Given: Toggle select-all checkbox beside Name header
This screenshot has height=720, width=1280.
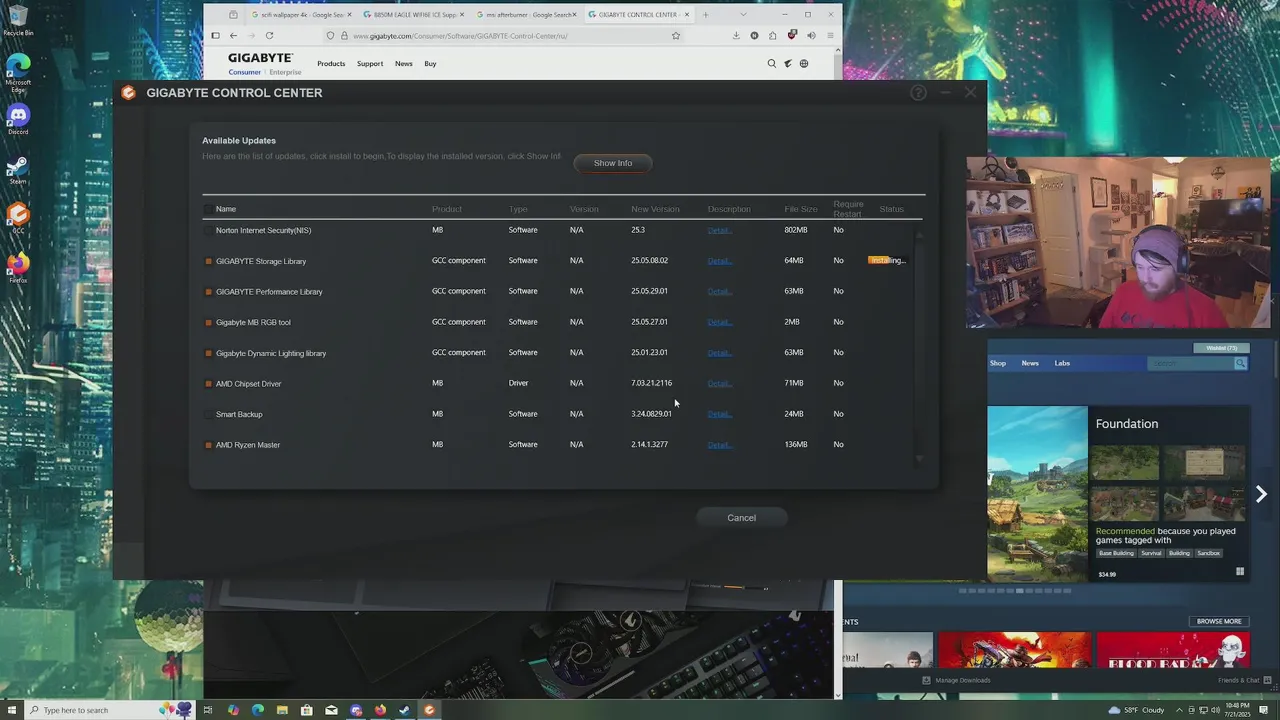Looking at the screenshot, I should (209, 210).
